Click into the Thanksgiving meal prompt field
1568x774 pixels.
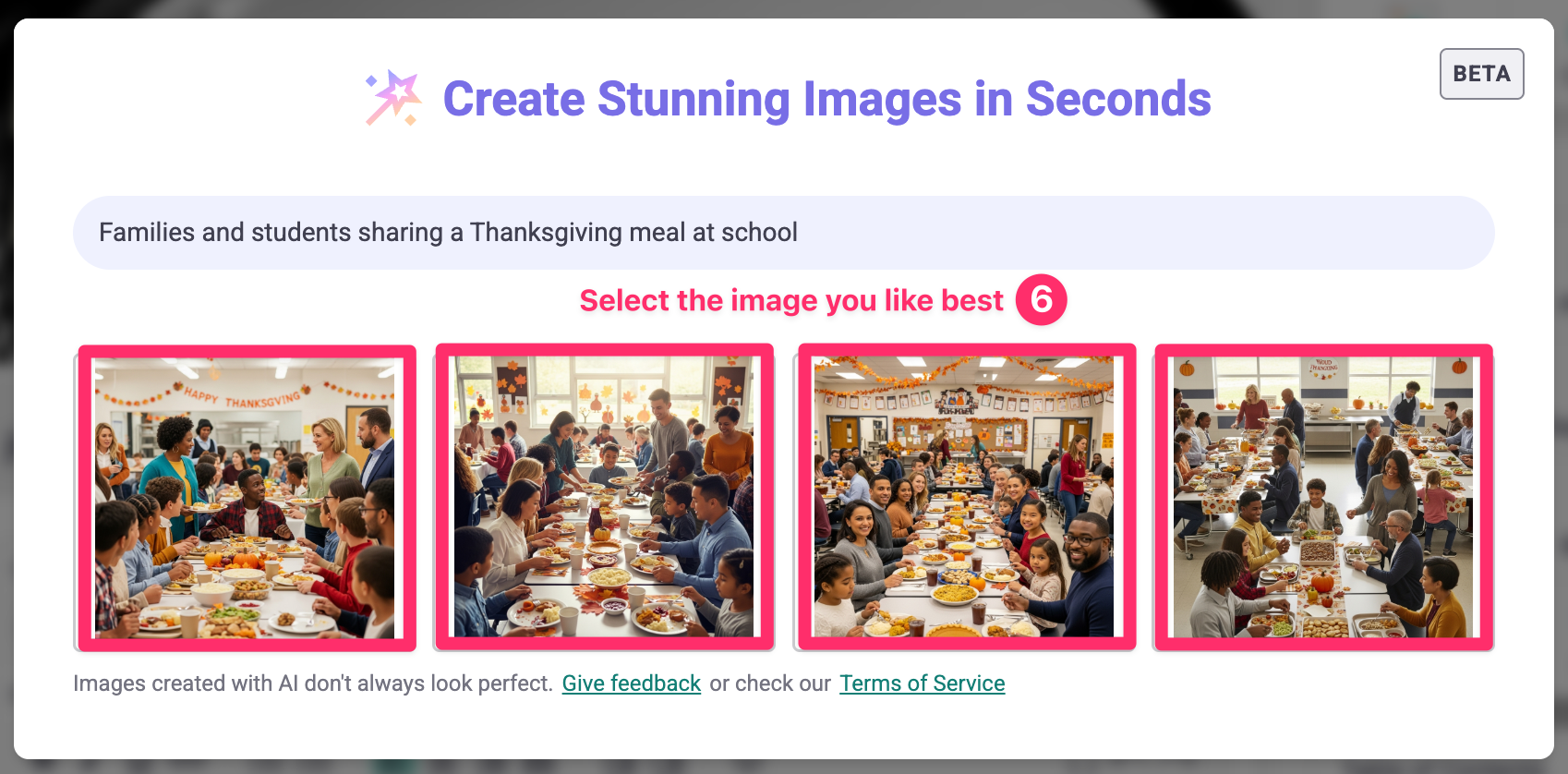point(783,233)
